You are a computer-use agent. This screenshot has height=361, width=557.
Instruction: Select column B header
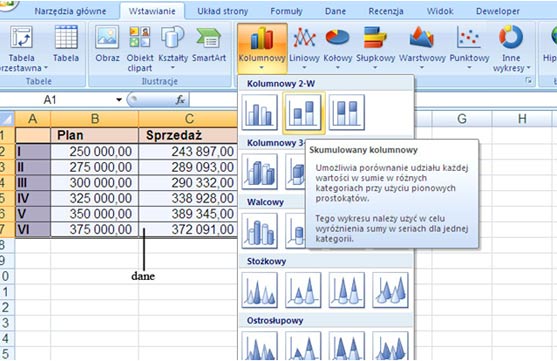coord(94,119)
